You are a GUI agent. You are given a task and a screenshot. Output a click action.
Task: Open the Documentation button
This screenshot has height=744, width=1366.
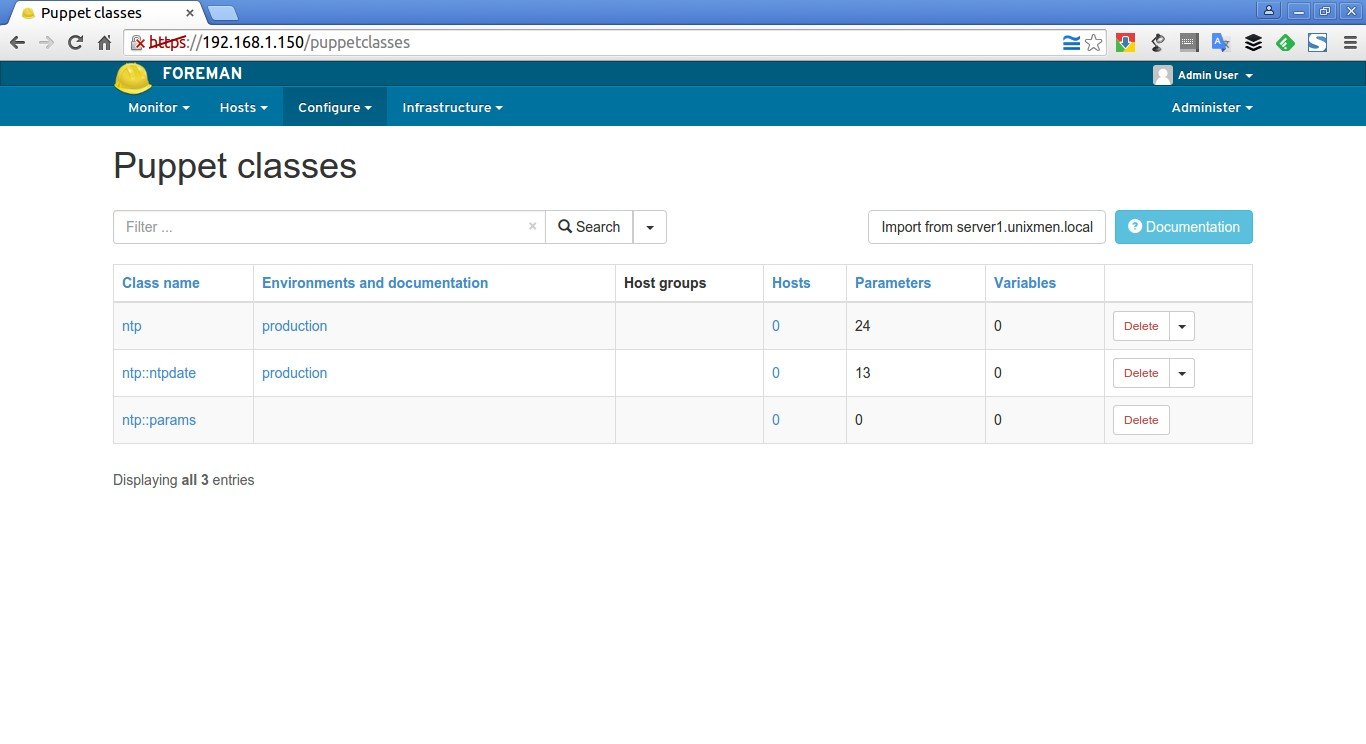pyautogui.click(x=1184, y=227)
